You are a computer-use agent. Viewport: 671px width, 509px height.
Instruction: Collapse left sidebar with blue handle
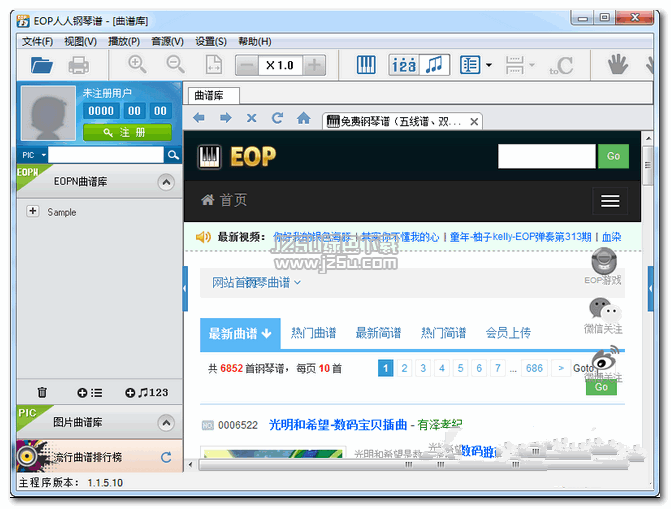click(x=185, y=288)
